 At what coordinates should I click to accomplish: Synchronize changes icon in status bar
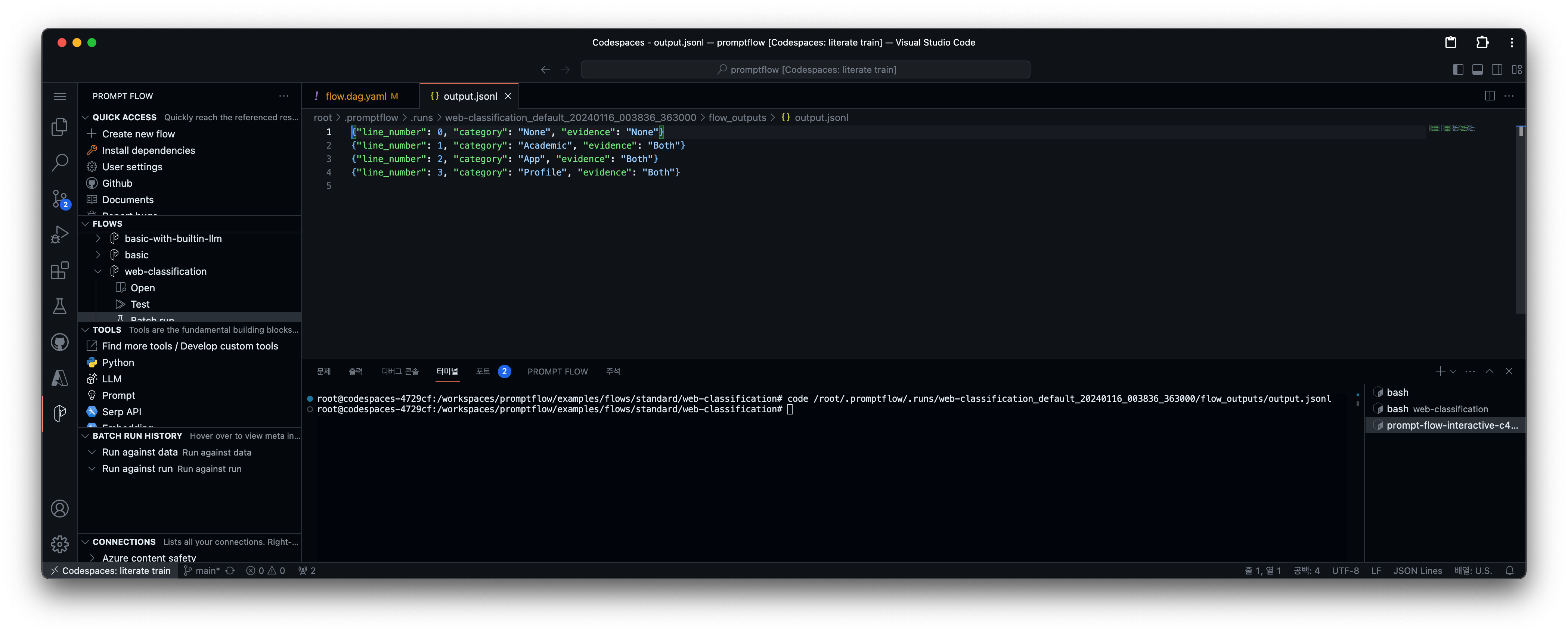[x=230, y=571]
